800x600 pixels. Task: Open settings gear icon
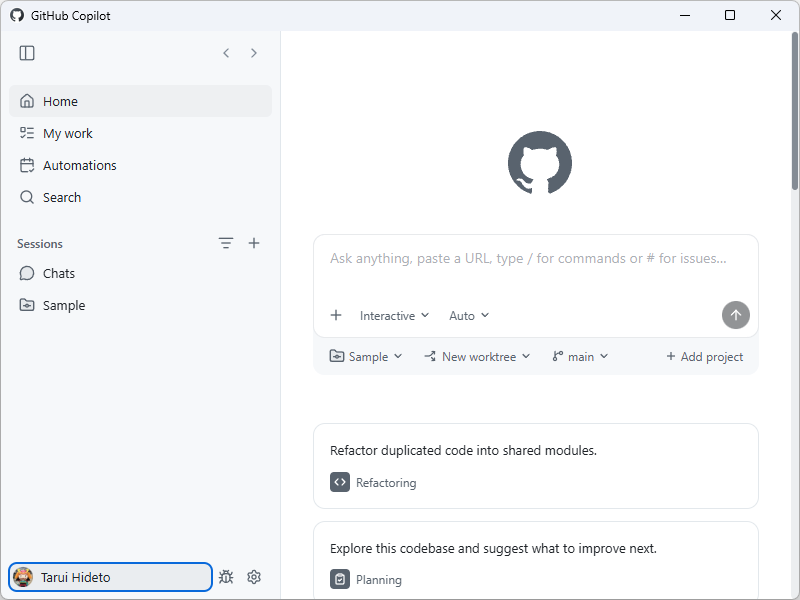pos(254,577)
